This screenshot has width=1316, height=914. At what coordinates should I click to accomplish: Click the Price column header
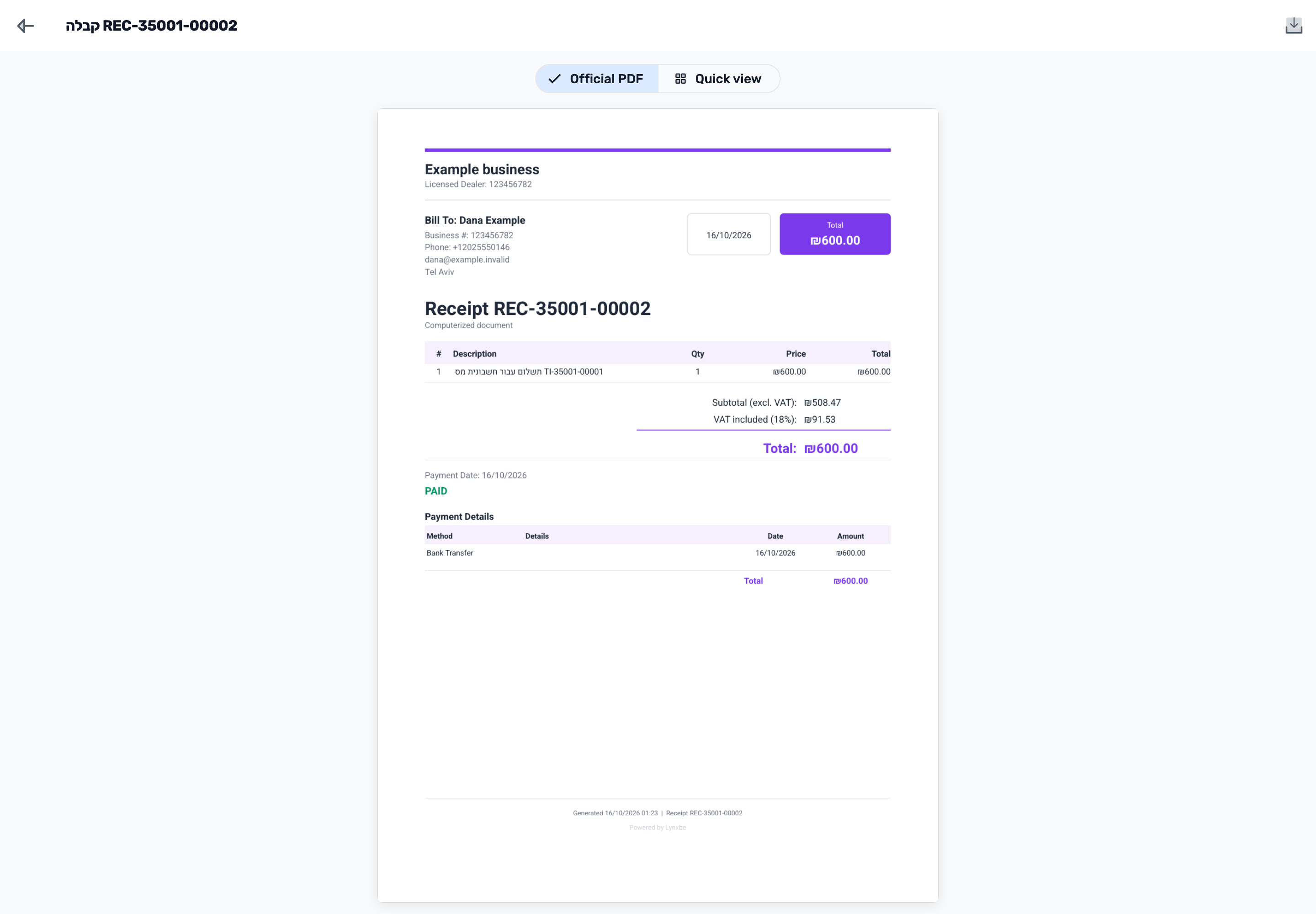(796, 354)
